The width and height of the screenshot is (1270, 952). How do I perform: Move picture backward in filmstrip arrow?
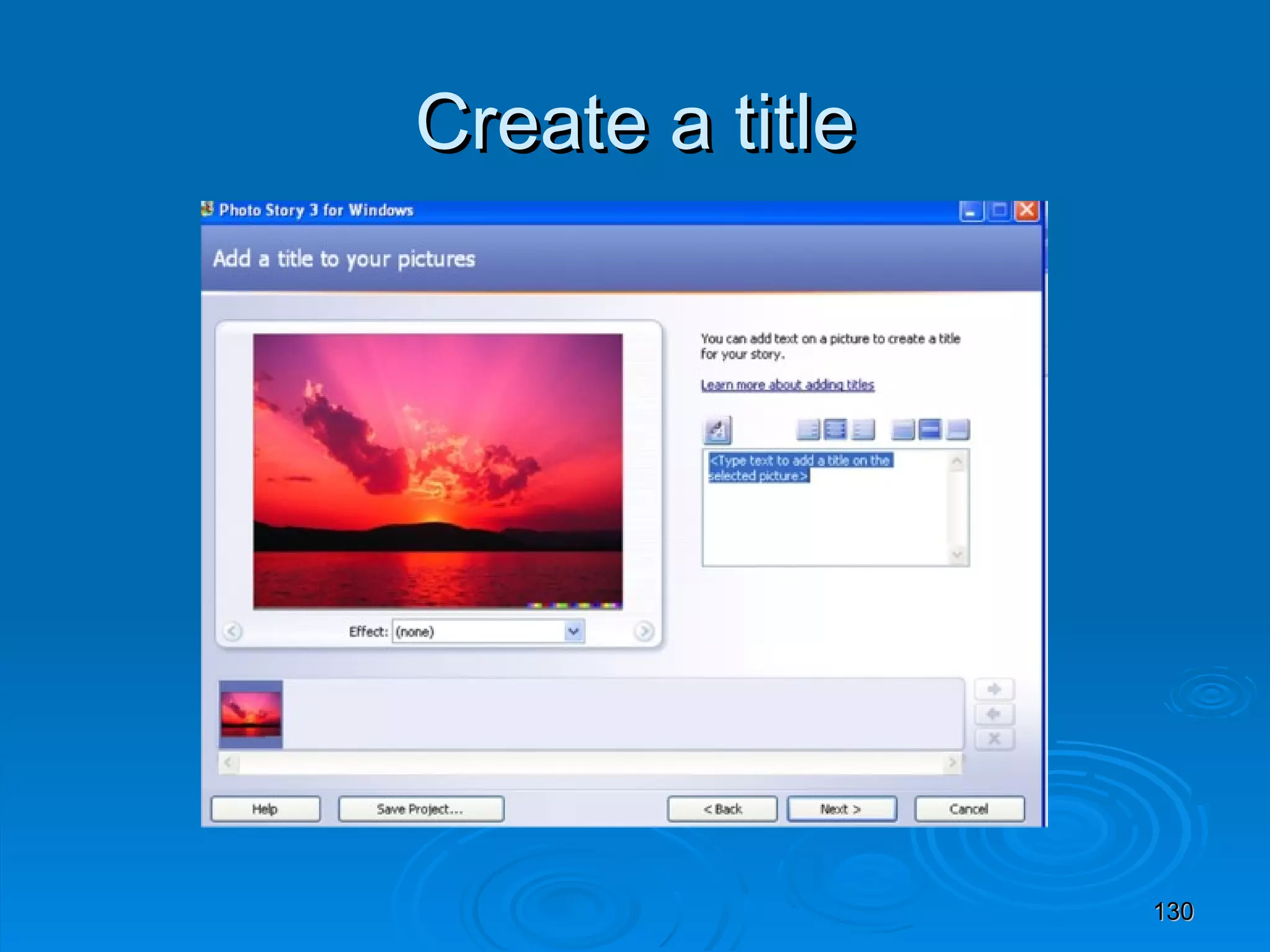point(994,714)
